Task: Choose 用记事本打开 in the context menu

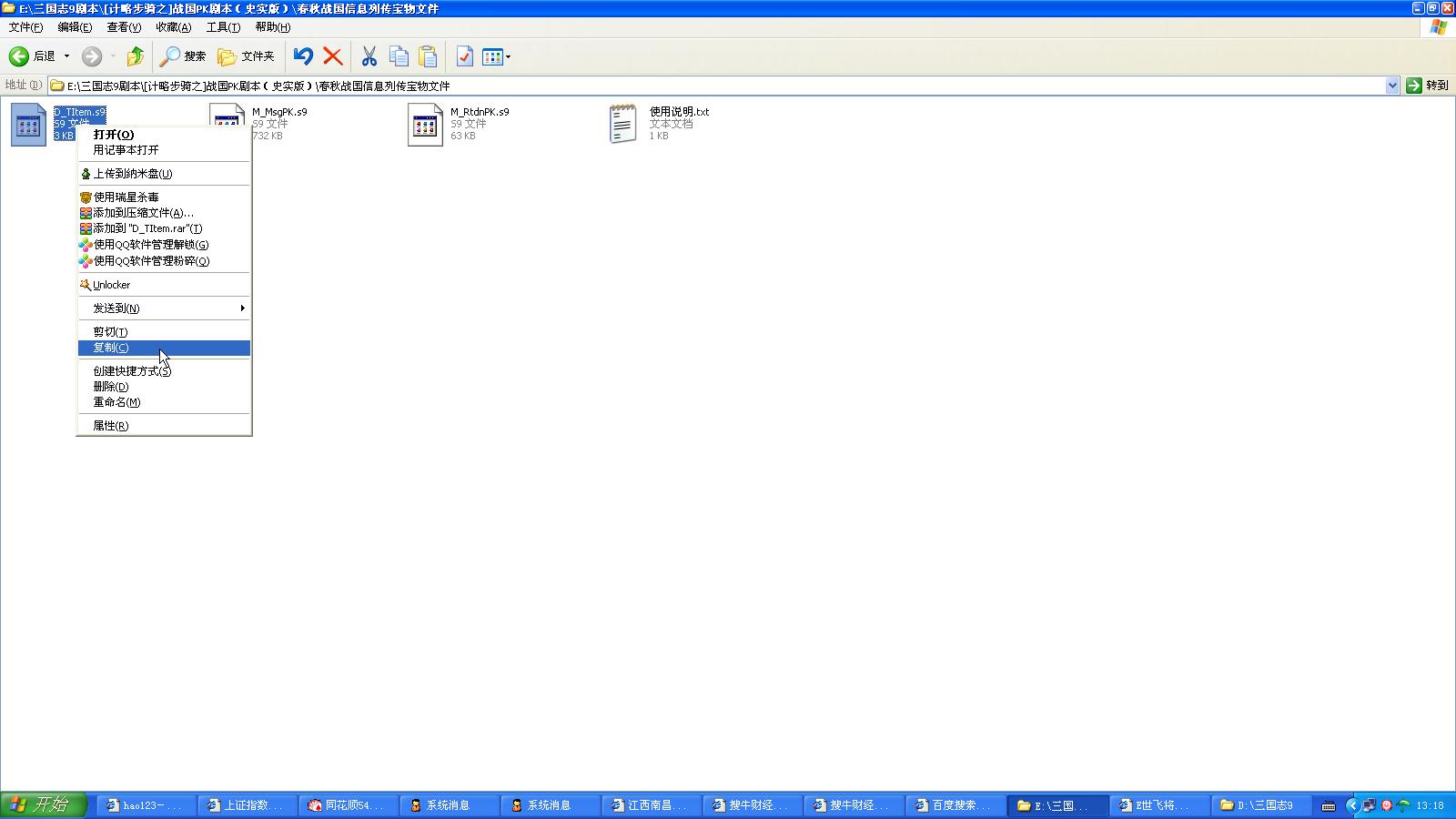Action: (164, 150)
